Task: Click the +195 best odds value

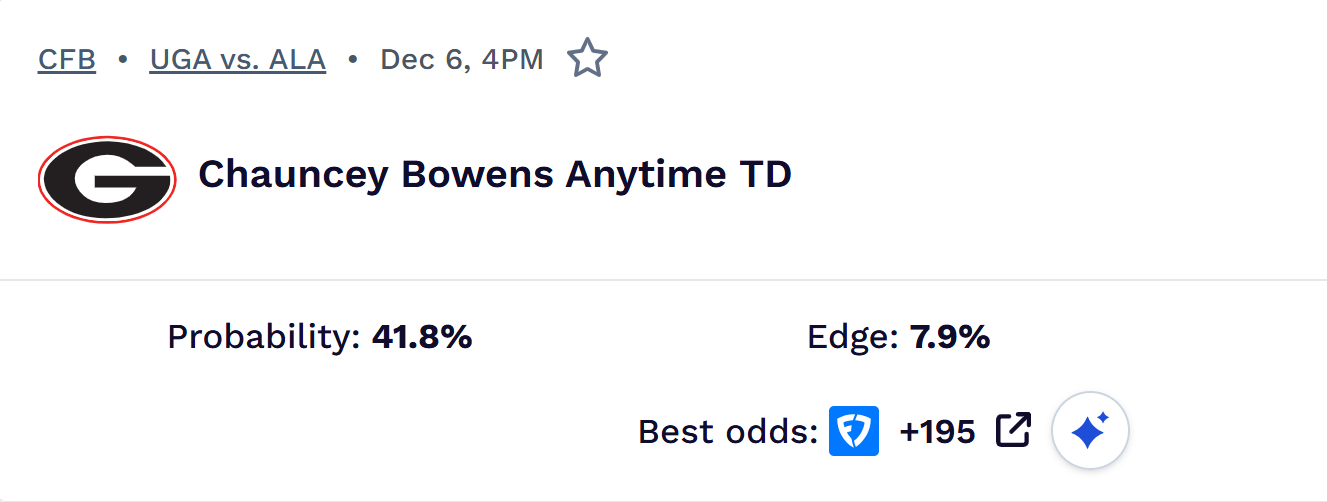Action: tap(937, 432)
